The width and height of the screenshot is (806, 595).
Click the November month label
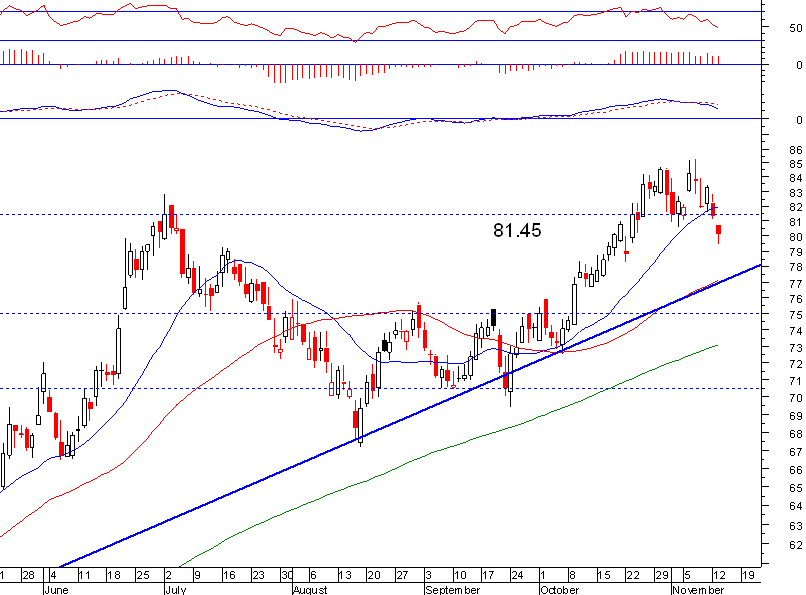(x=698, y=589)
